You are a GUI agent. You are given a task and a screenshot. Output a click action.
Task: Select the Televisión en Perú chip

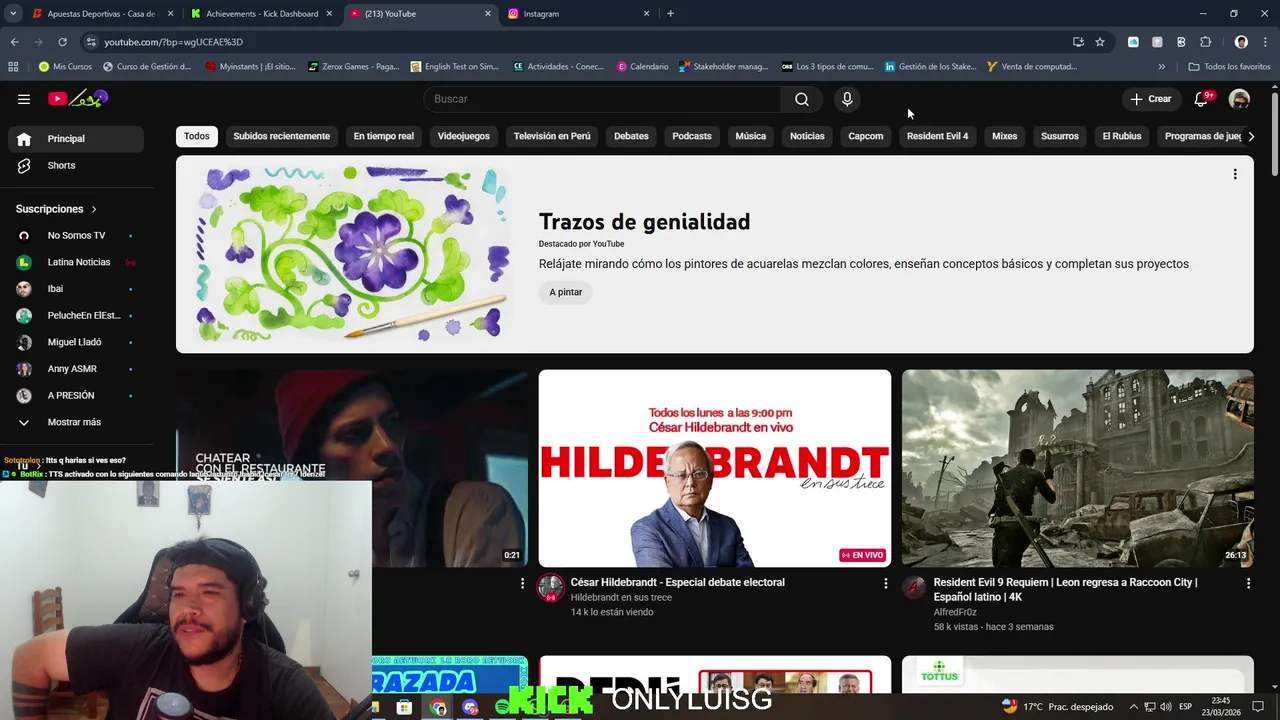[x=552, y=136]
